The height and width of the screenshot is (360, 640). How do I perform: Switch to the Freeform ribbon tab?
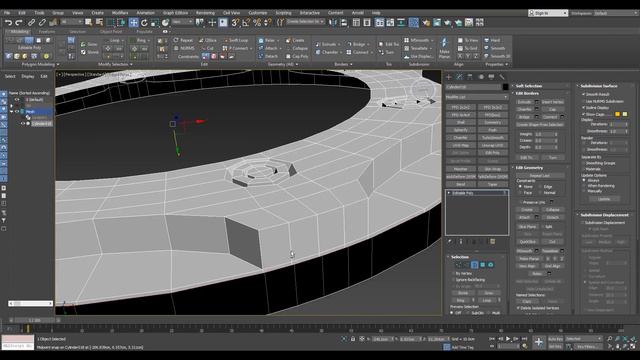[x=47, y=31]
